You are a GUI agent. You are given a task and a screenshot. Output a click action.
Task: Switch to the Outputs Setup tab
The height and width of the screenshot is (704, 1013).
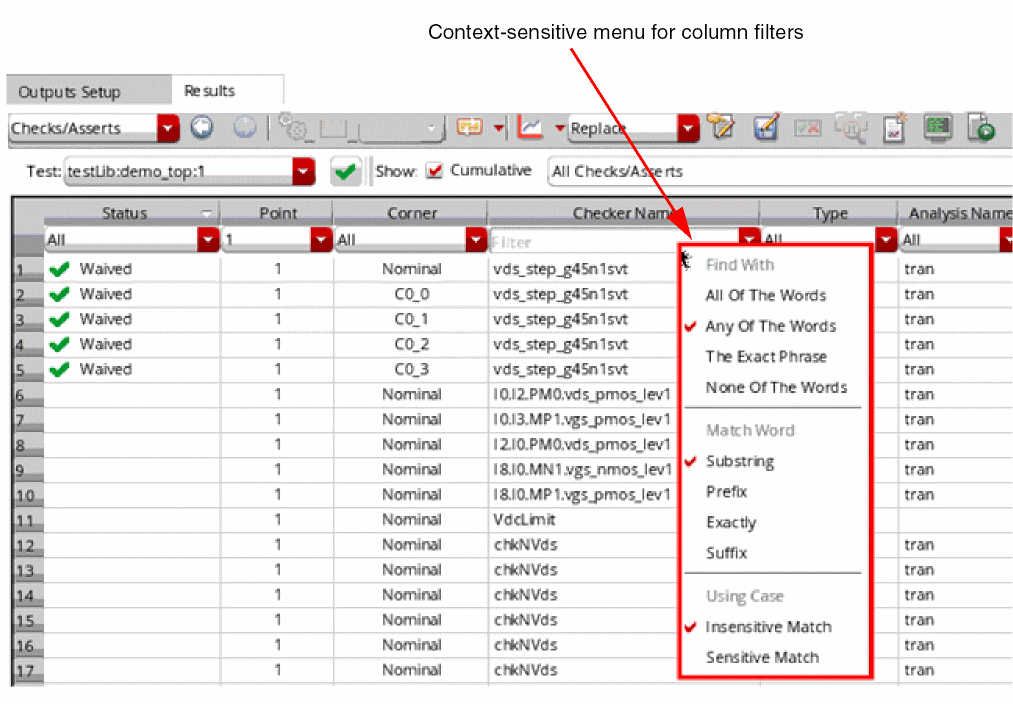70,92
